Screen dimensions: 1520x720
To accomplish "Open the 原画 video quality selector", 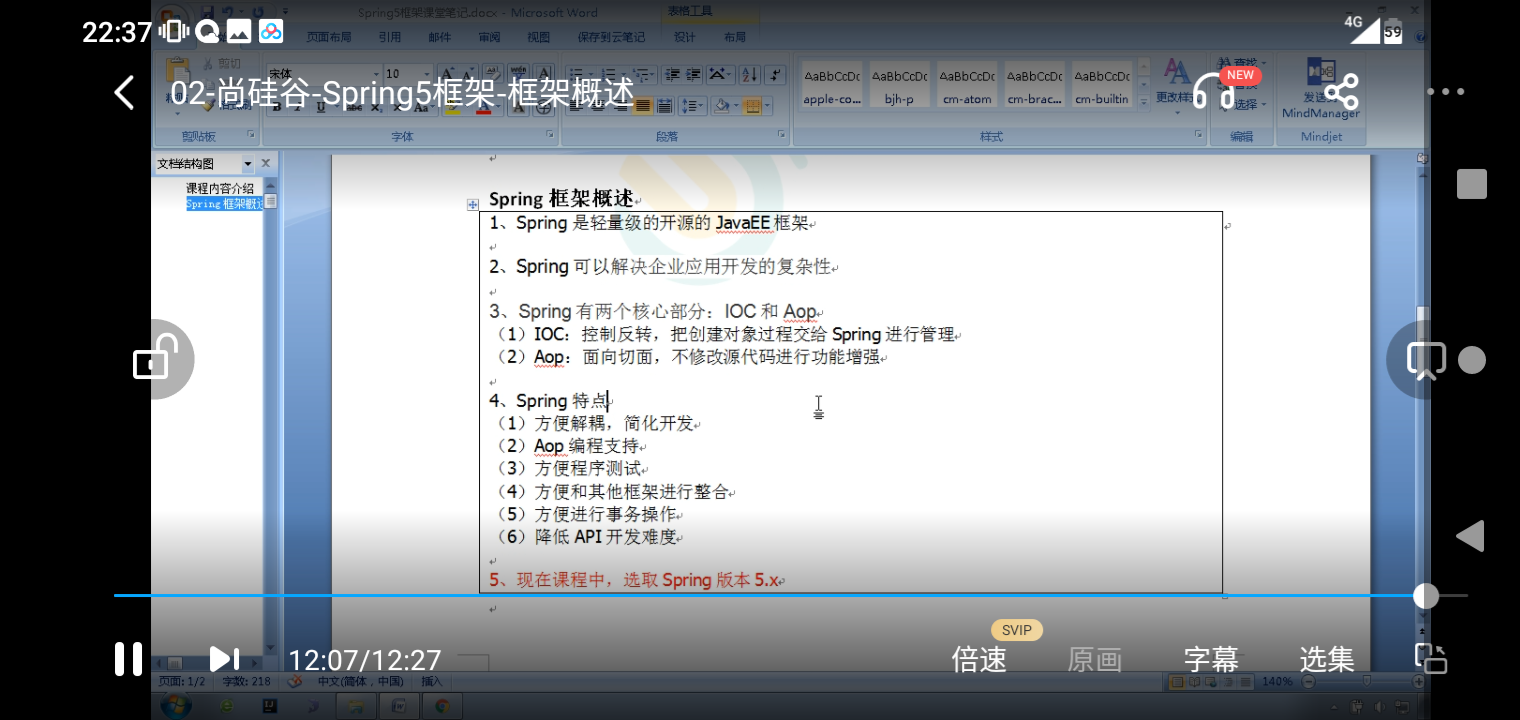I will [x=1095, y=660].
